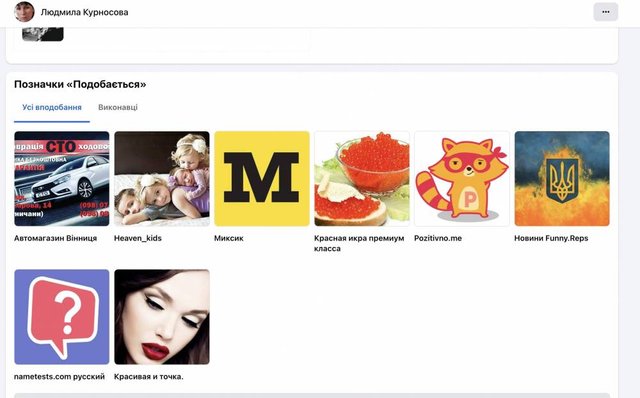Open the Pozitivno.me raccoon icon

pos(462,178)
